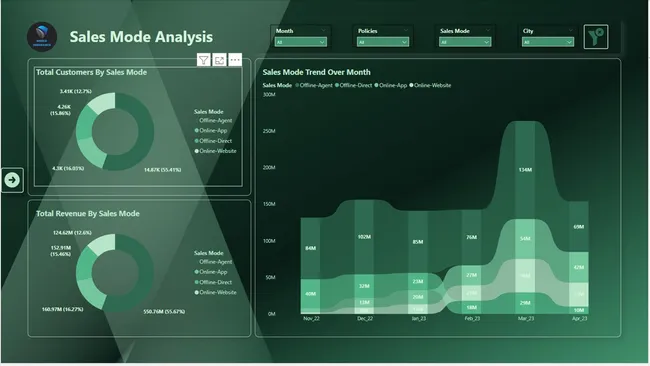
Task: Select Online-App in customers chart legend
Action: [211, 131]
